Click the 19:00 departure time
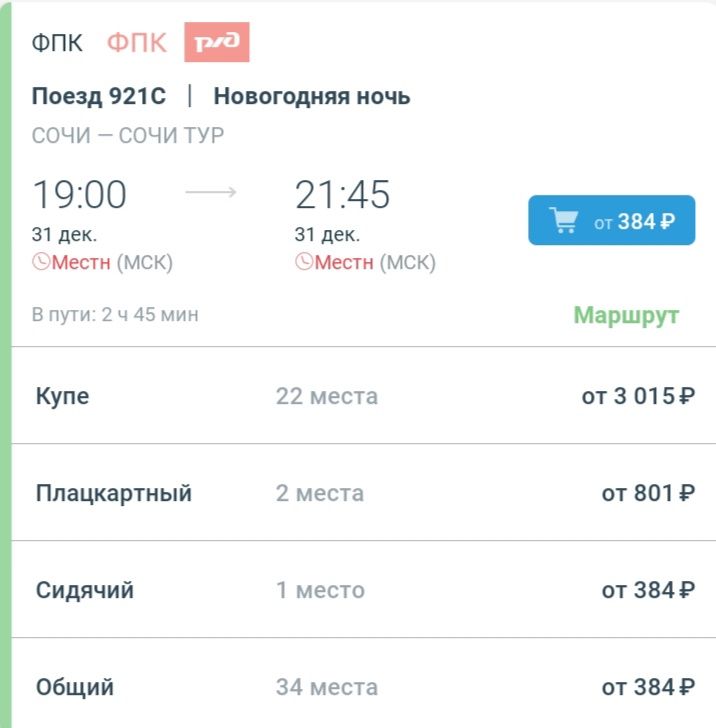This screenshot has width=716, height=728. click(x=80, y=195)
